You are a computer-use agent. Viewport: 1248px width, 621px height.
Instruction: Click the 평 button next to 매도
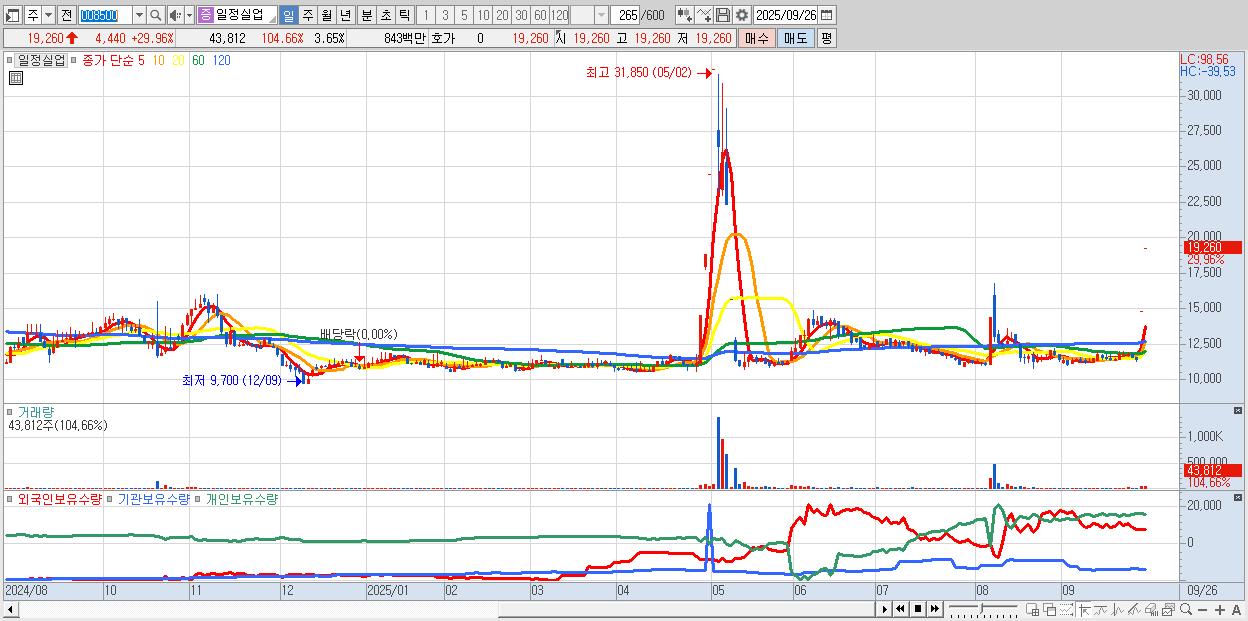826,38
